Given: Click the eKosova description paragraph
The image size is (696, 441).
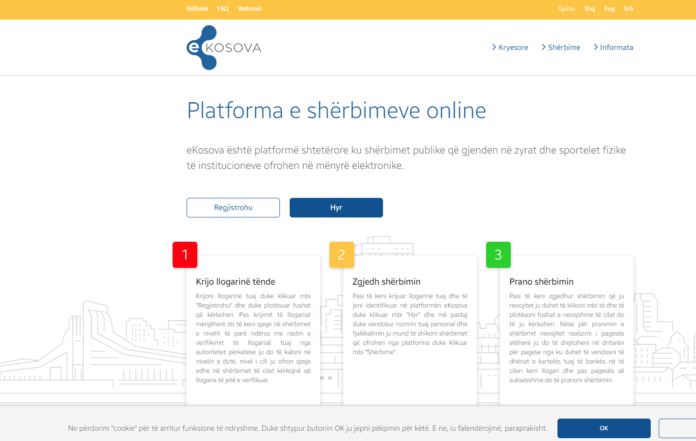Looking at the screenshot, I should tap(406, 158).
